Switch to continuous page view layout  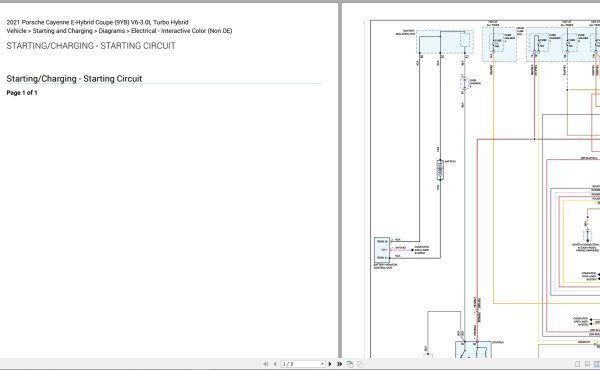587,364
